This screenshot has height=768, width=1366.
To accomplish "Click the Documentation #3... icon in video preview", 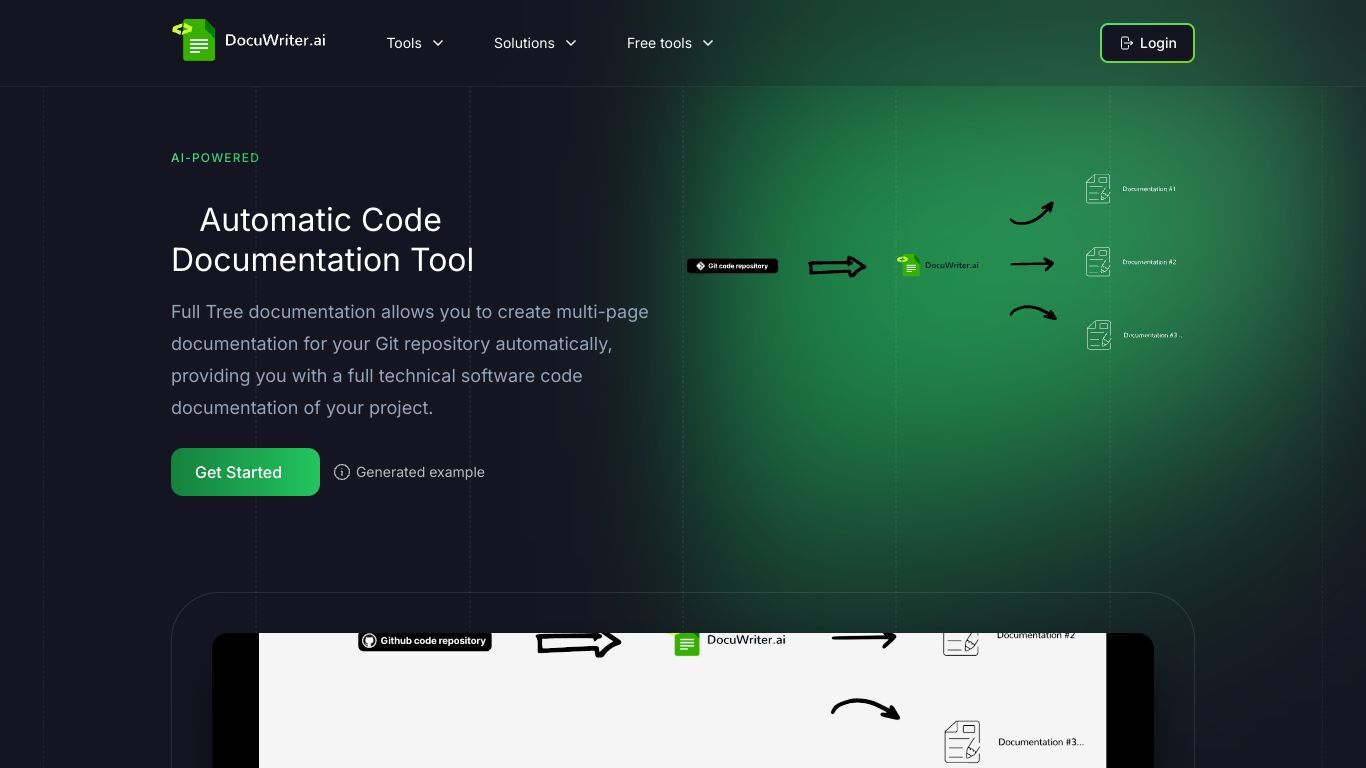I will click(x=962, y=742).
